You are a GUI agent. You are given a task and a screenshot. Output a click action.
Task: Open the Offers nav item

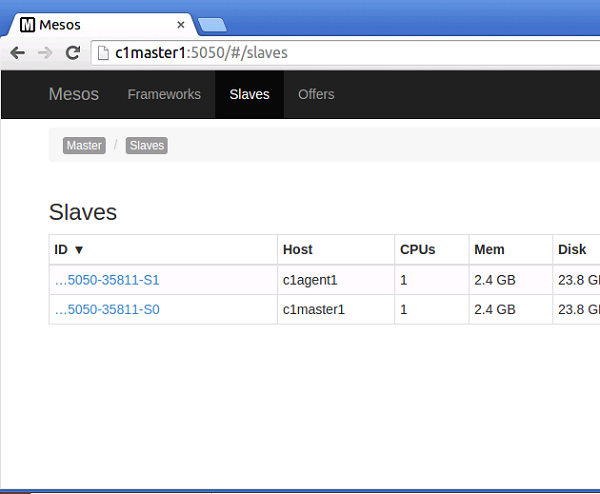(x=316, y=94)
